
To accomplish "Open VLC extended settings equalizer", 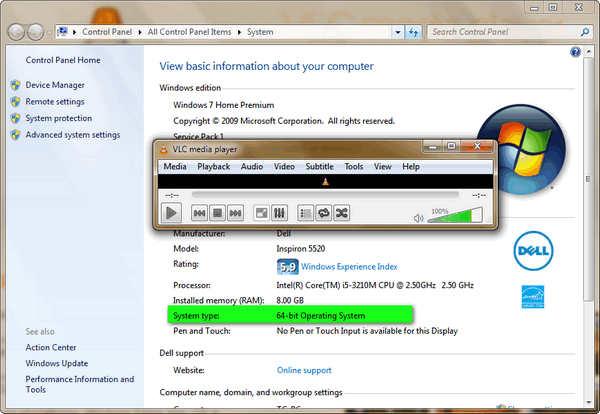I will click(279, 213).
